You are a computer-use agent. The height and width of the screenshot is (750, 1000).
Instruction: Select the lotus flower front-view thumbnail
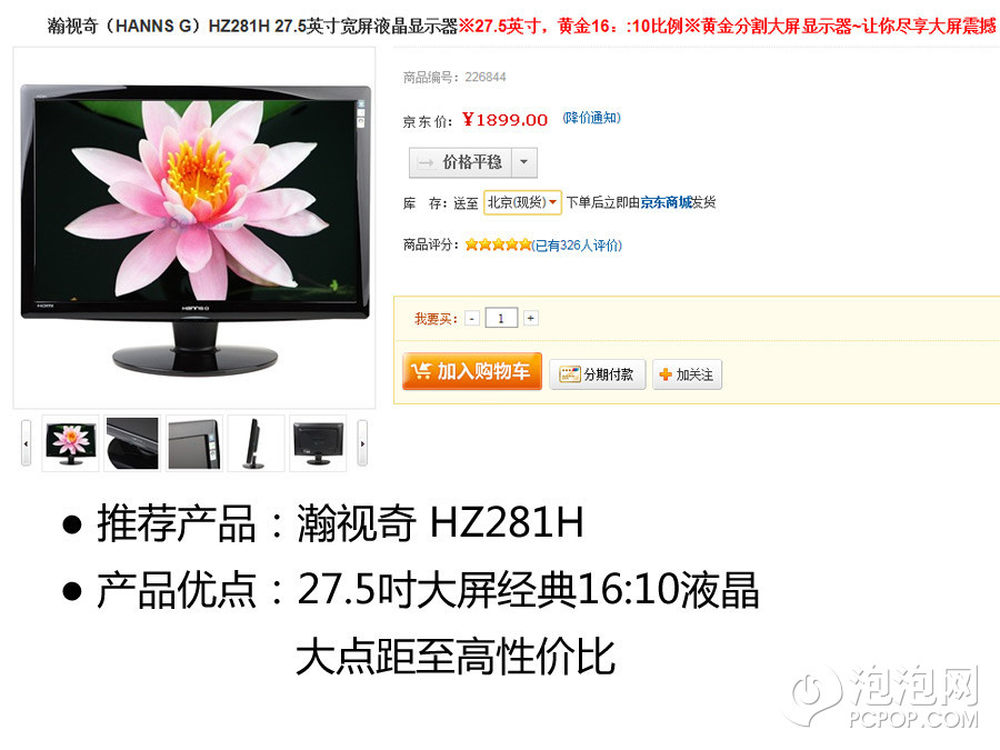(x=70, y=443)
